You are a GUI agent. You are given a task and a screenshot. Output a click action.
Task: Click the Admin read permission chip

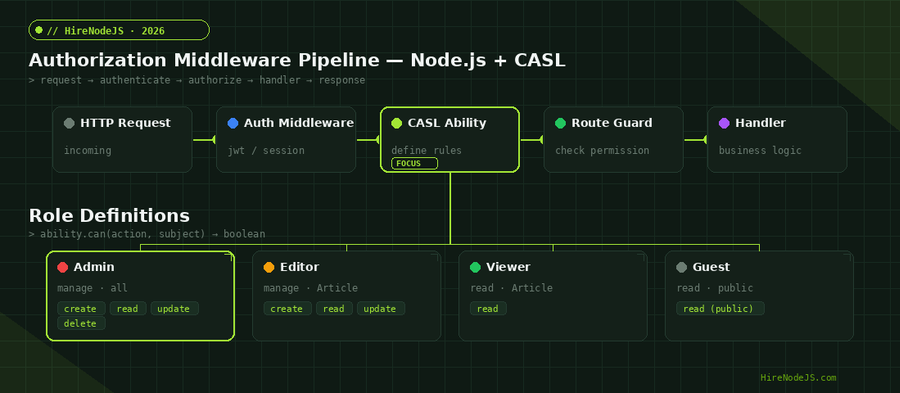pos(128,309)
